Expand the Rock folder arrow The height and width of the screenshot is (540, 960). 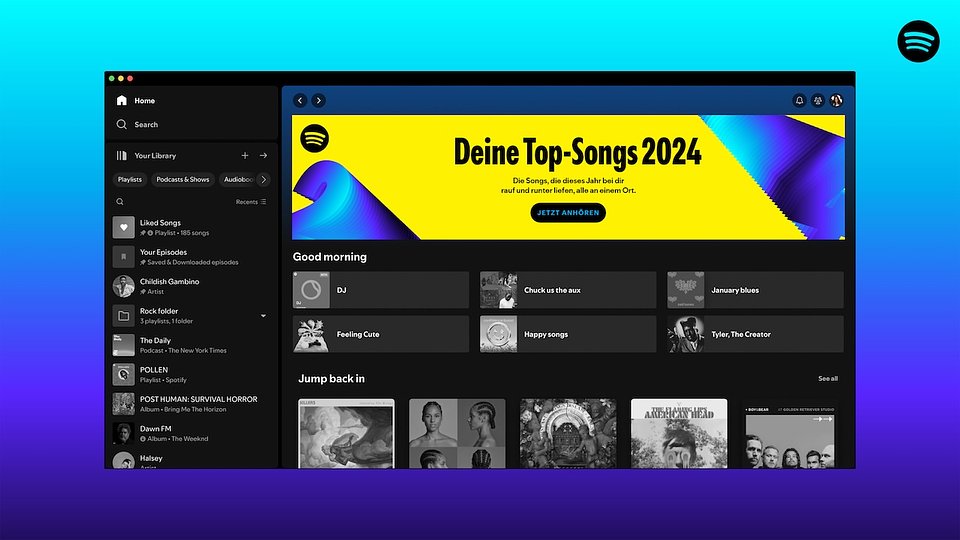(x=264, y=316)
